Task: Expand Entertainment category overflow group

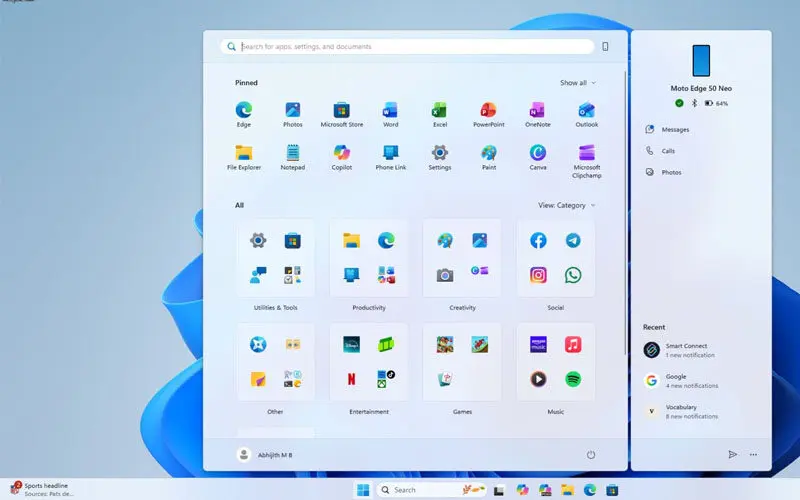Action: click(386, 379)
